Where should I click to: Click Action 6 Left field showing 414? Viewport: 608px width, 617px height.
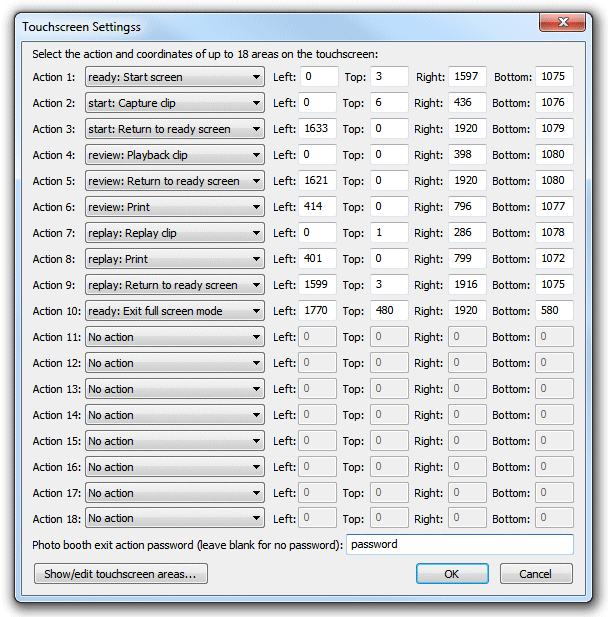click(317, 206)
